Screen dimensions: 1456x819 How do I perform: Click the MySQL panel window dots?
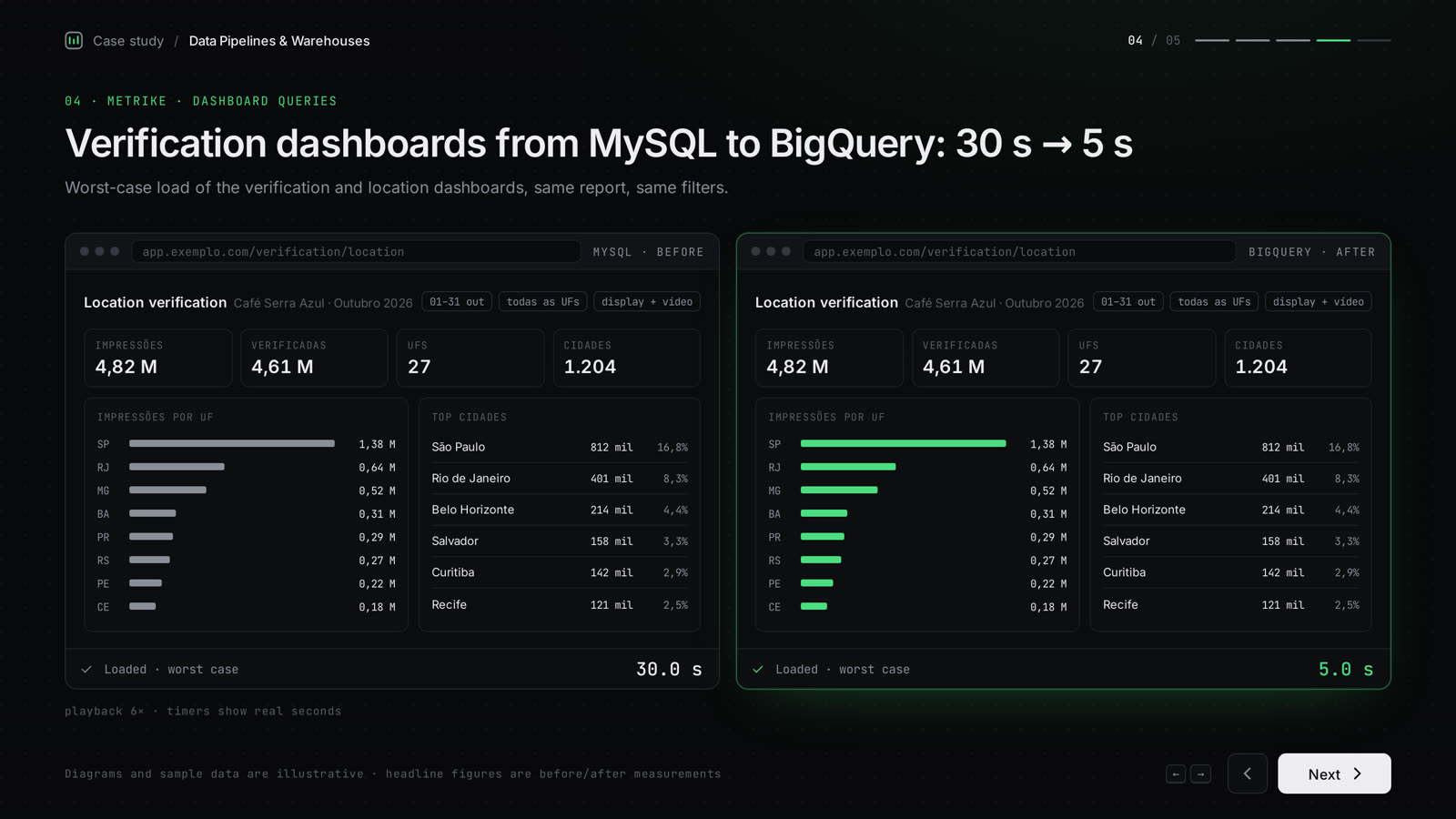pyautogui.click(x=99, y=251)
